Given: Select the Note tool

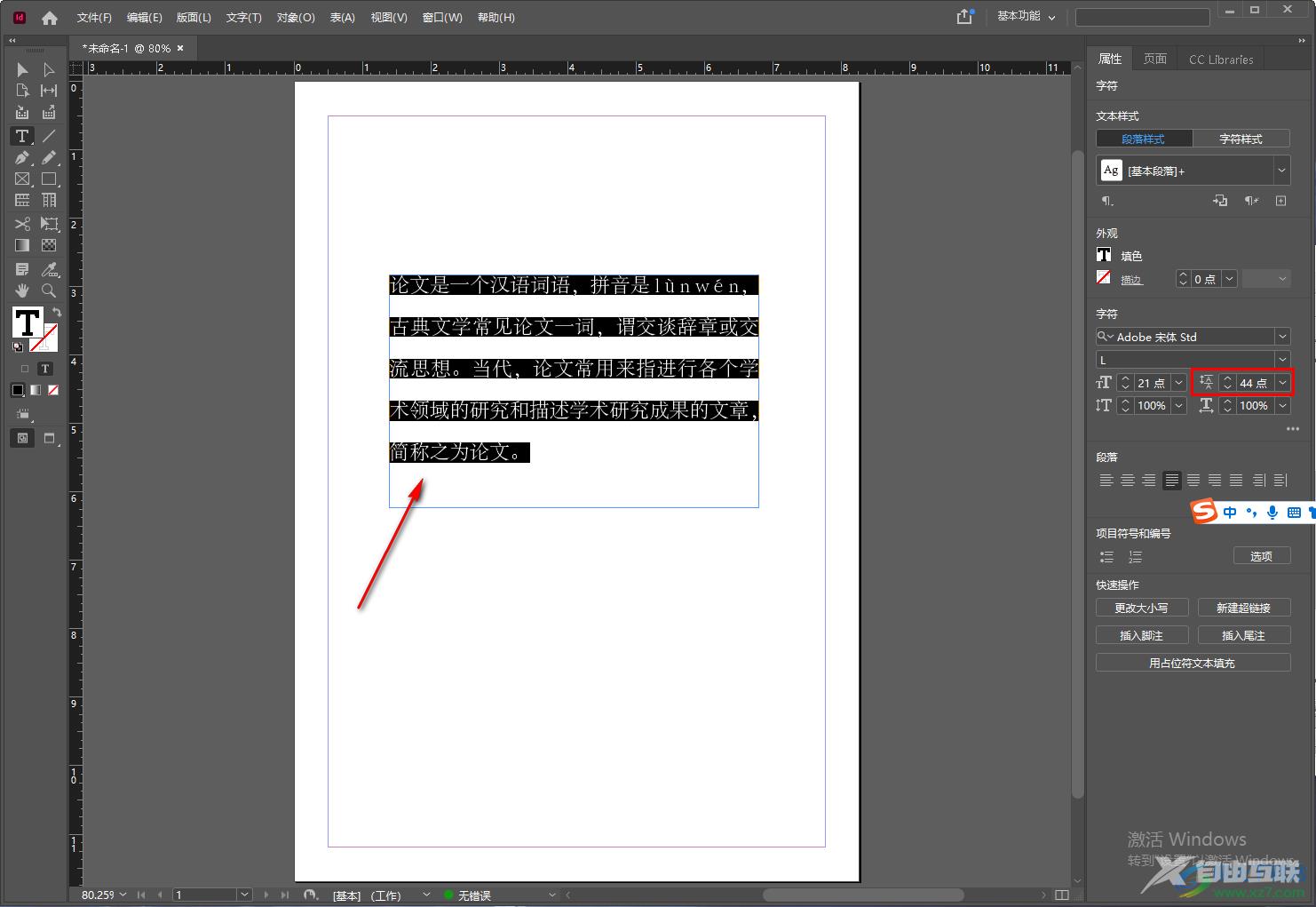Looking at the screenshot, I should (22, 269).
